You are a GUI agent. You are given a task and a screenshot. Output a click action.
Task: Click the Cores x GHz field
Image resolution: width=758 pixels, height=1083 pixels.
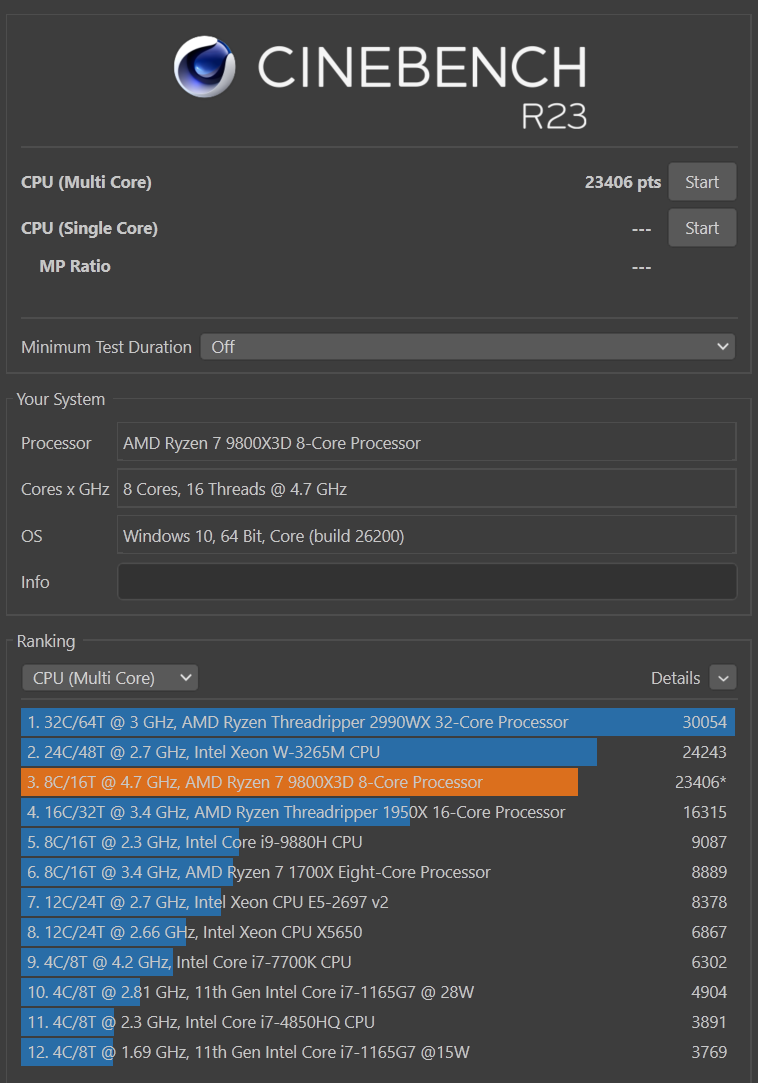(x=427, y=489)
